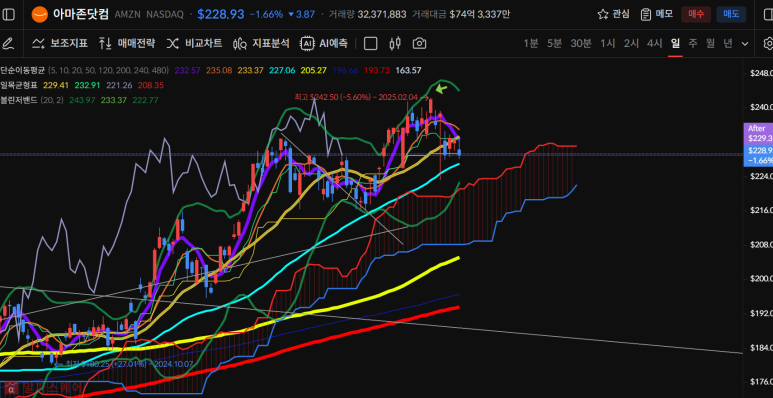Open 비교차트 compare chart icon
Viewport: 773px width, 398px height.
pos(172,43)
